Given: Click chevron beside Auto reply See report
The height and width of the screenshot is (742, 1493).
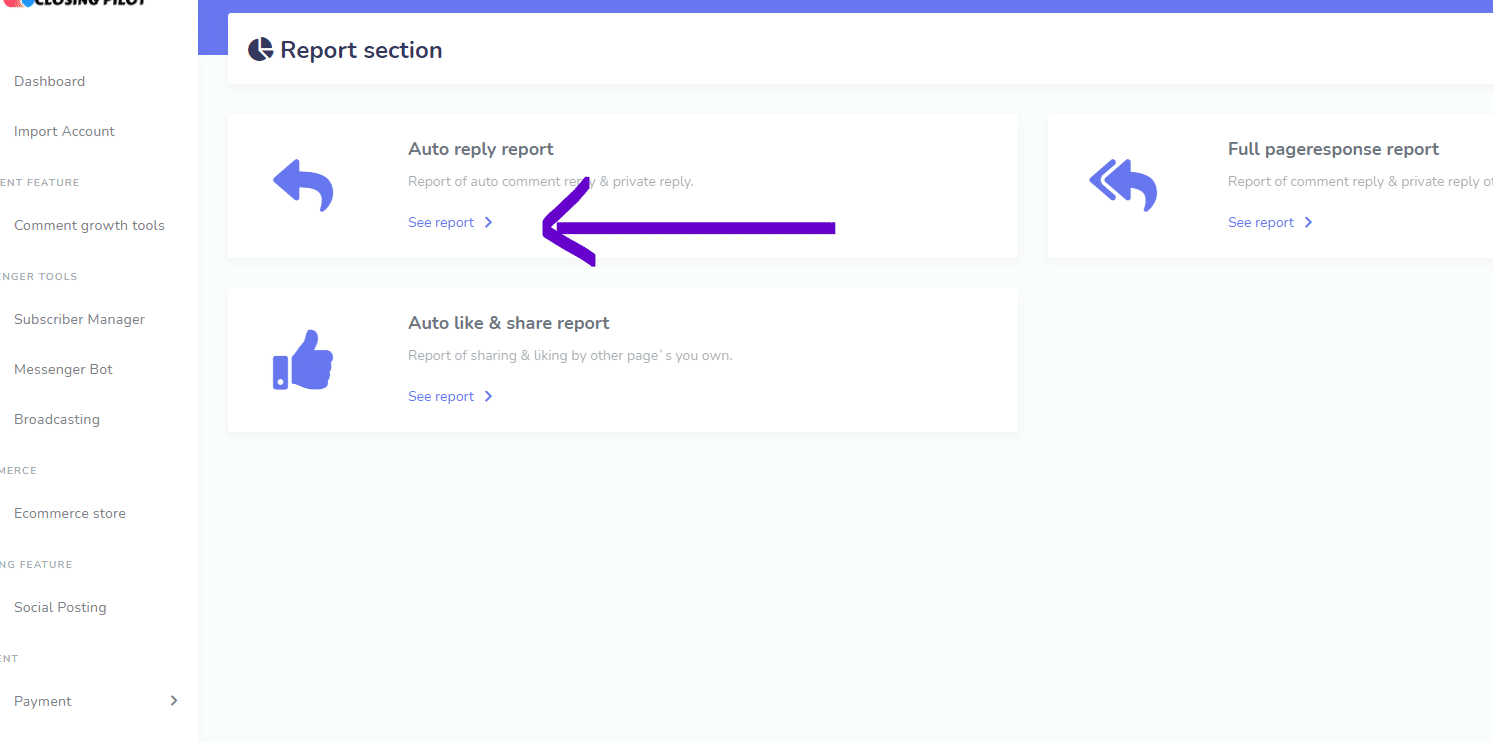Looking at the screenshot, I should (489, 223).
